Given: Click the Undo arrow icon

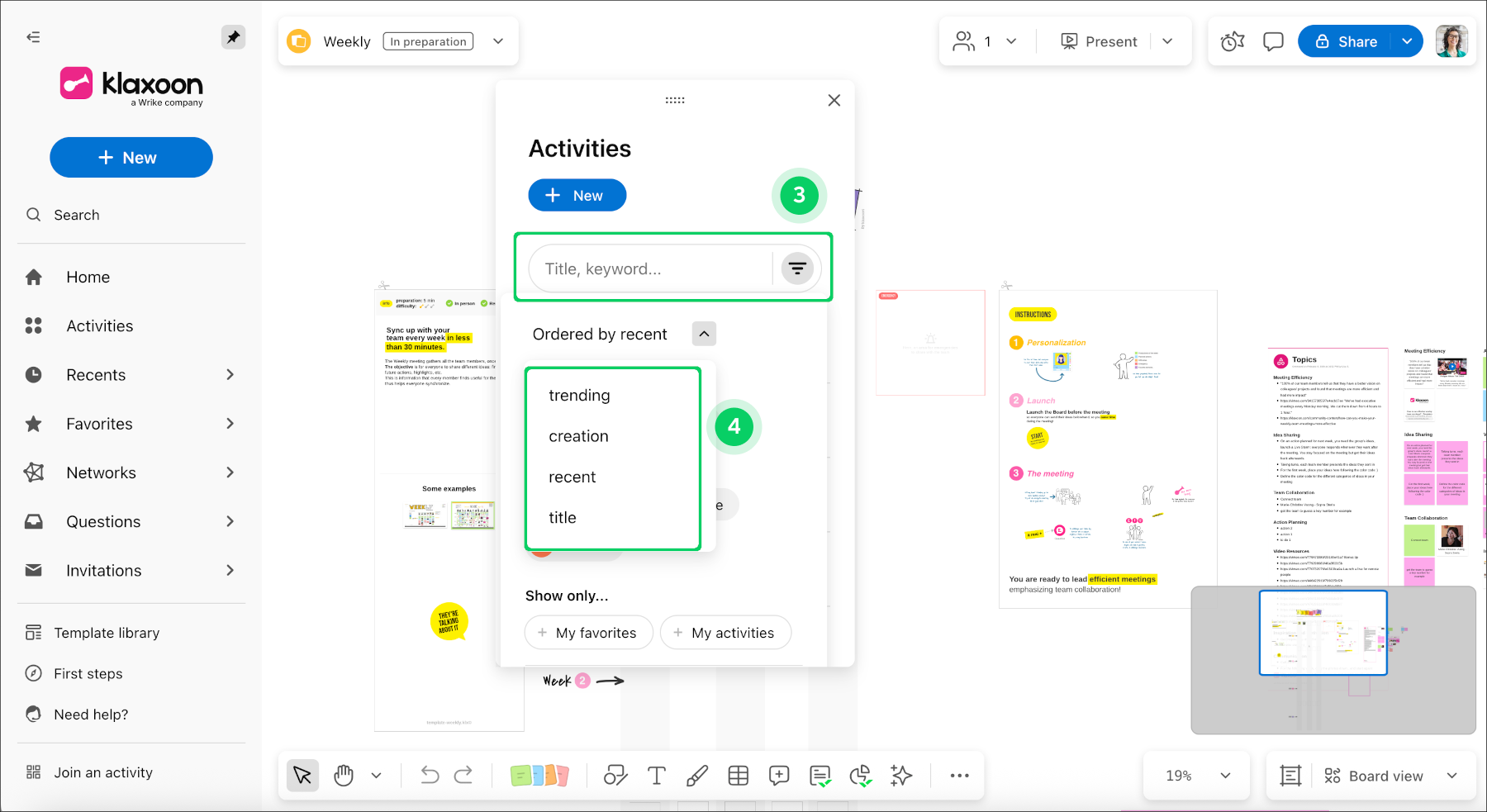Looking at the screenshot, I should 429,775.
